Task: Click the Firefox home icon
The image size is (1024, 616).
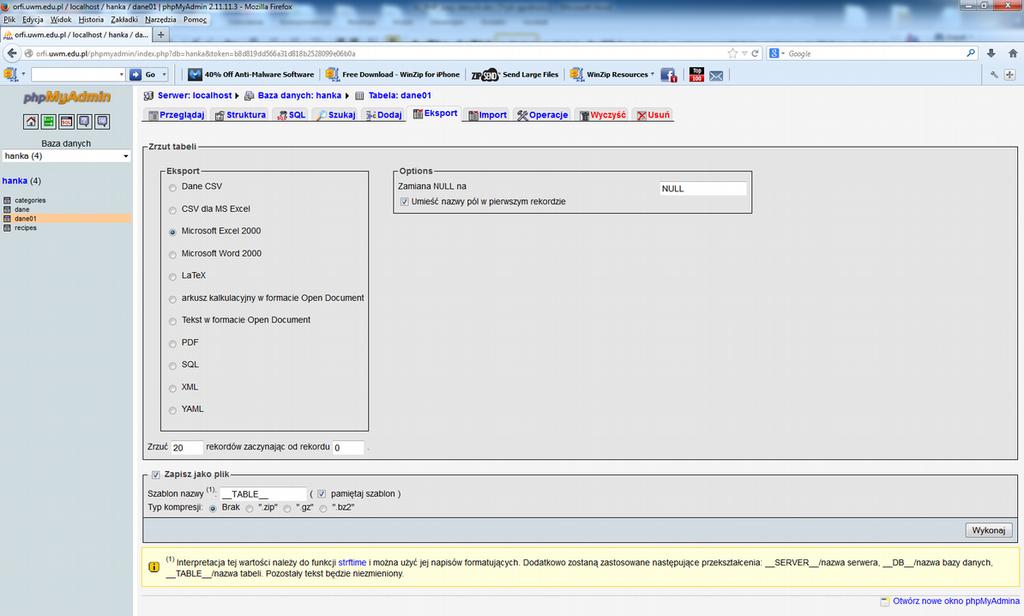Action: point(1012,54)
